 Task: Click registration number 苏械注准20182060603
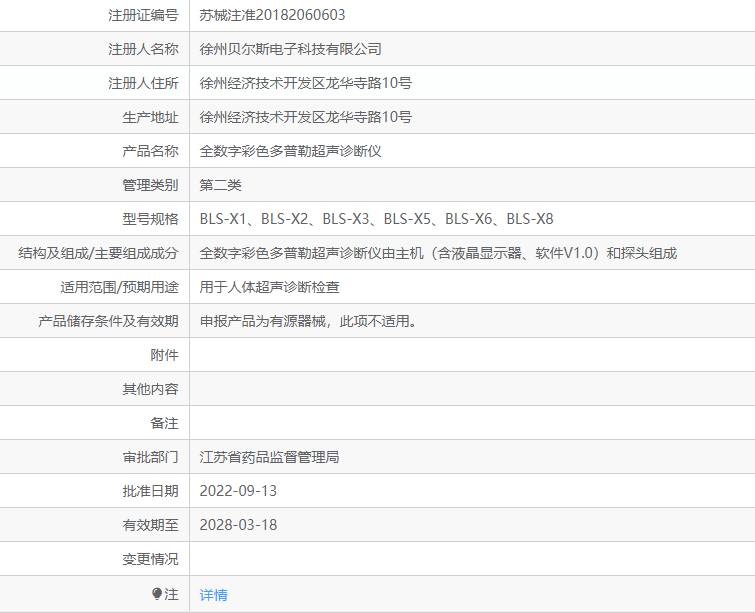[x=273, y=15]
